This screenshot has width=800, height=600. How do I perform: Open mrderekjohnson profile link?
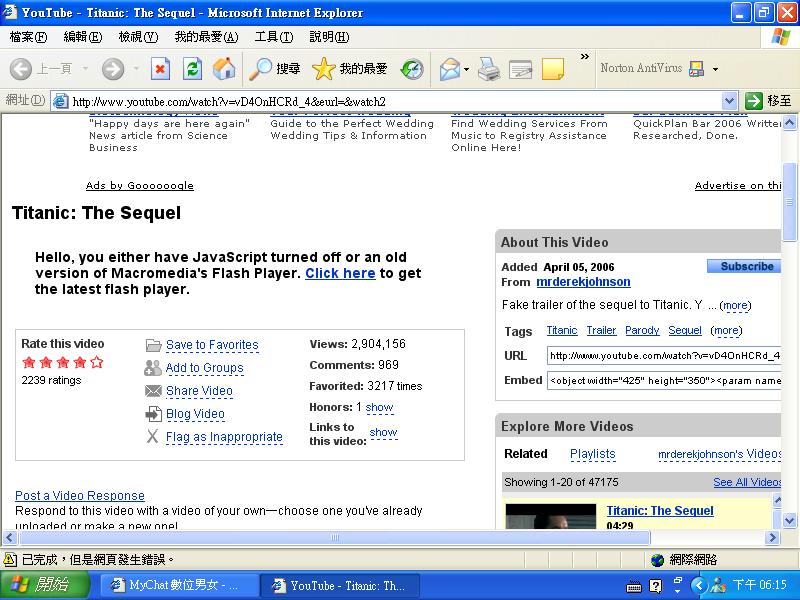(583, 282)
